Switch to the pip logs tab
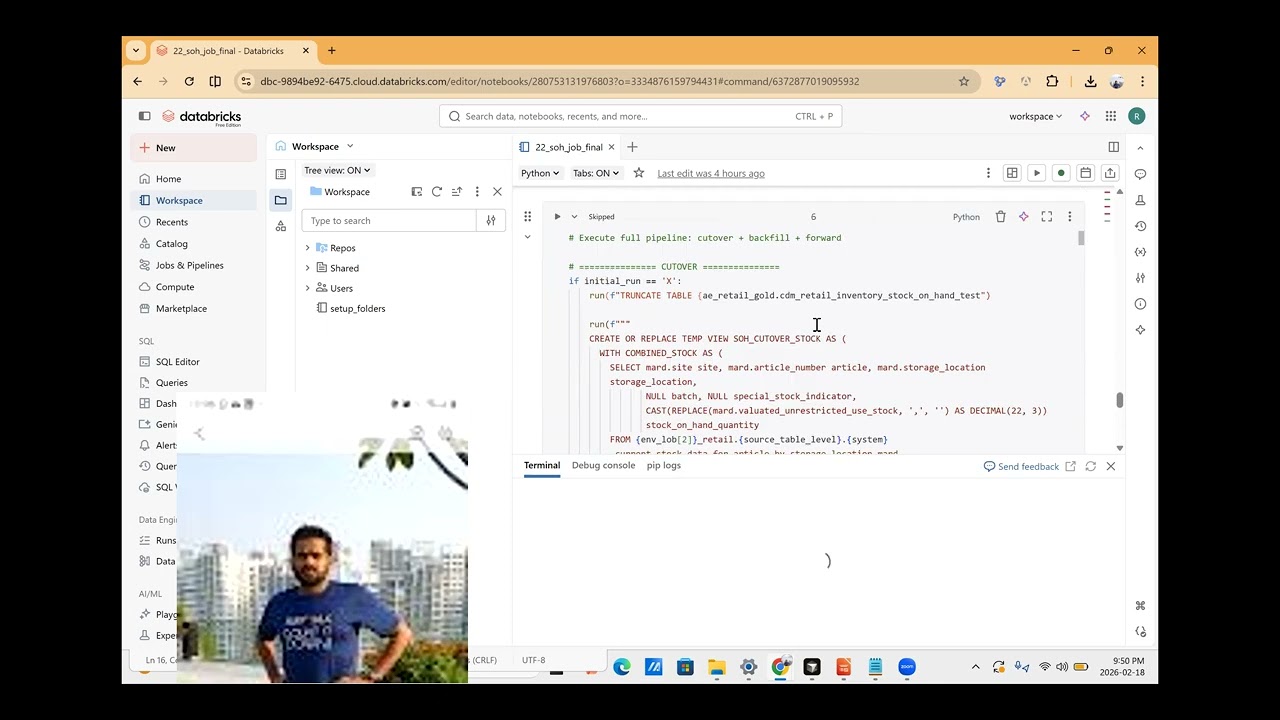This screenshot has width=1280, height=720. click(663, 465)
